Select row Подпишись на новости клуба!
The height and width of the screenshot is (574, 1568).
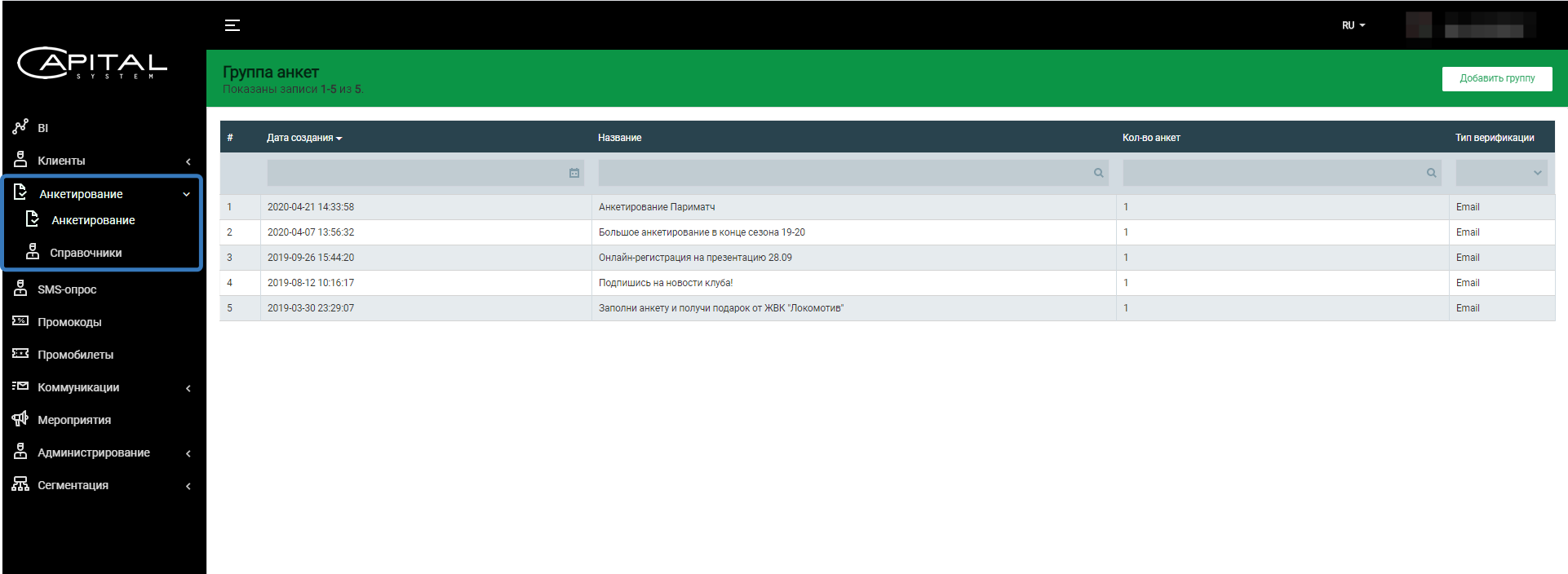click(888, 283)
